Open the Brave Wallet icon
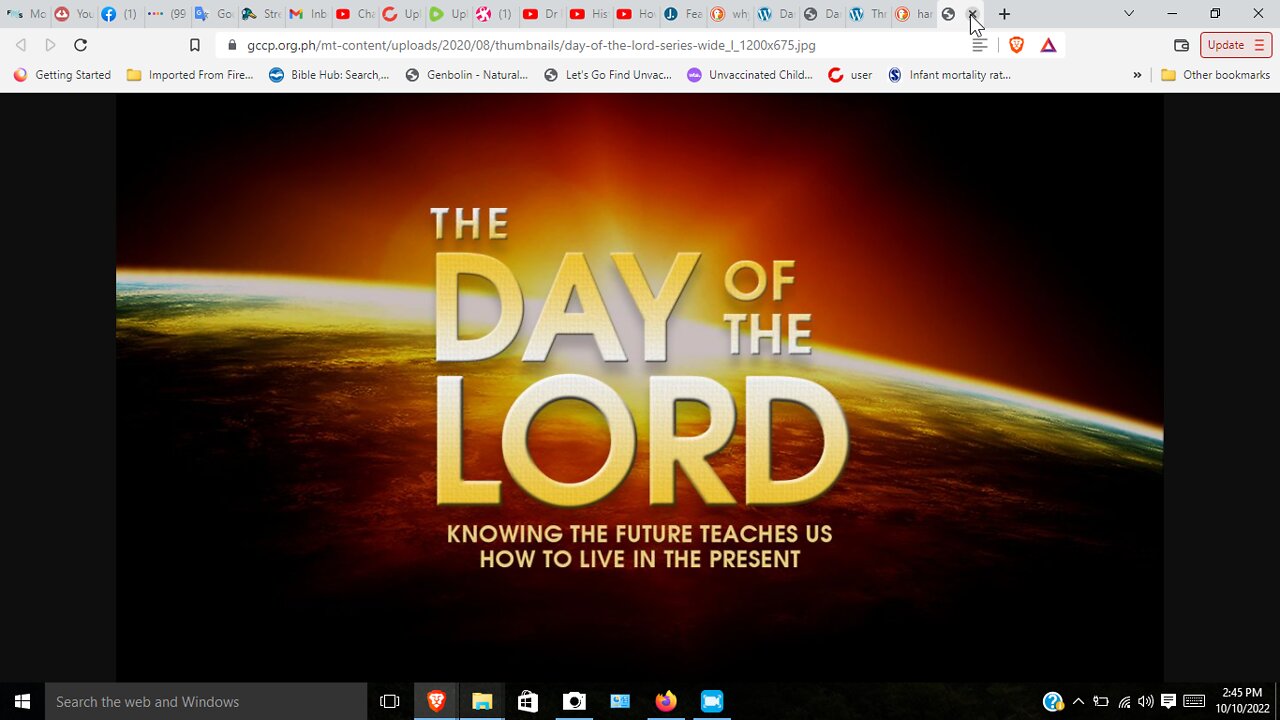This screenshot has width=1280, height=720. pyautogui.click(x=1181, y=45)
